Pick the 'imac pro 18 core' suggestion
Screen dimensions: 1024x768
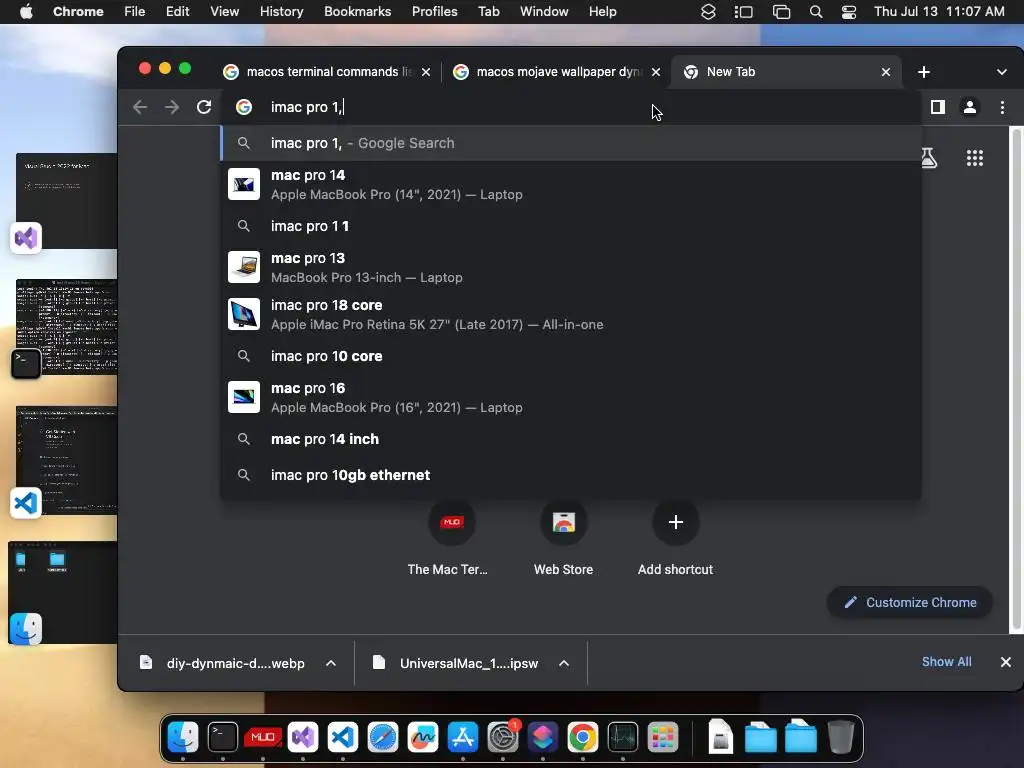tap(571, 315)
